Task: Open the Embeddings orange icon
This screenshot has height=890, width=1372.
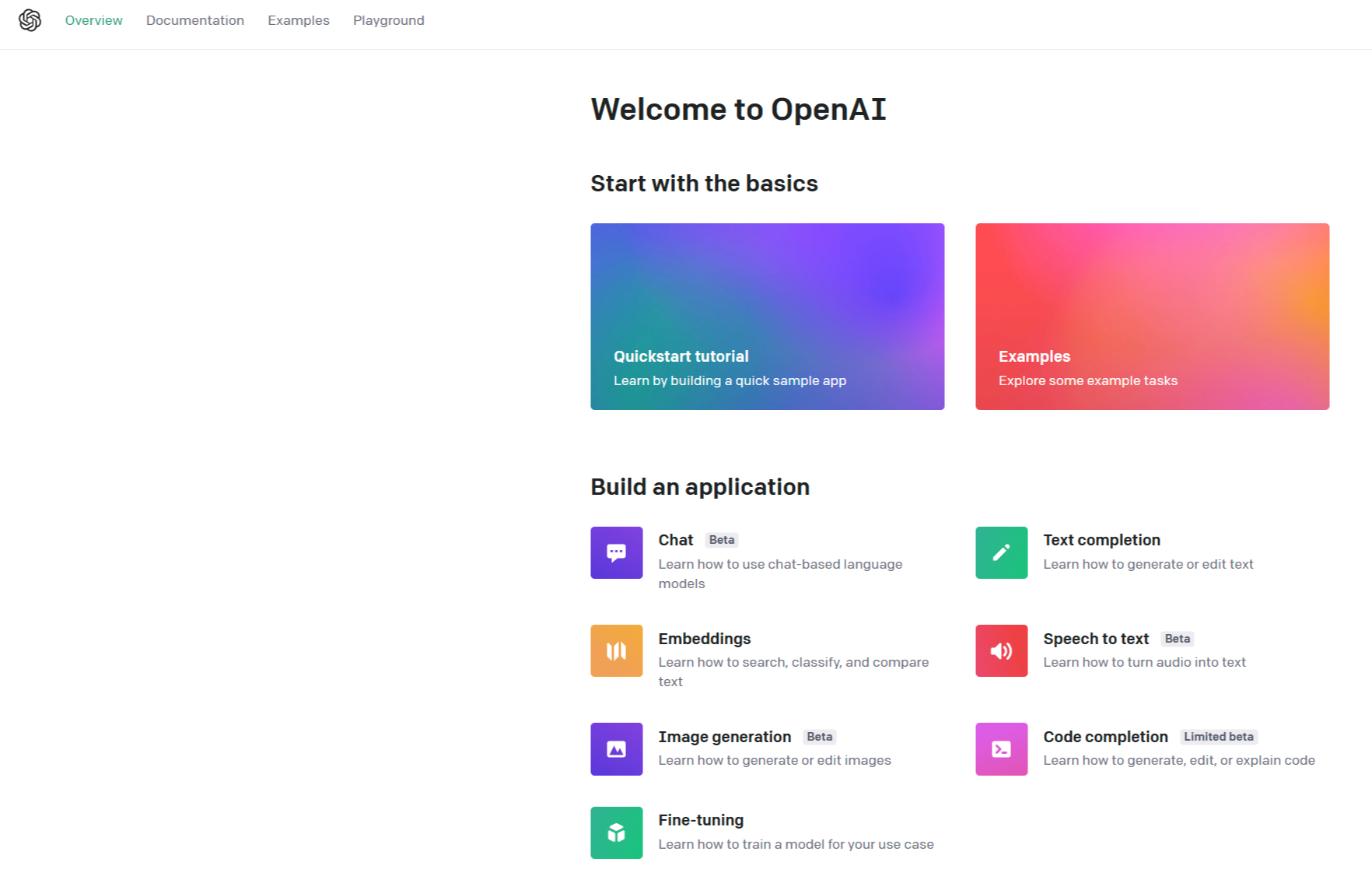Action: coord(616,650)
